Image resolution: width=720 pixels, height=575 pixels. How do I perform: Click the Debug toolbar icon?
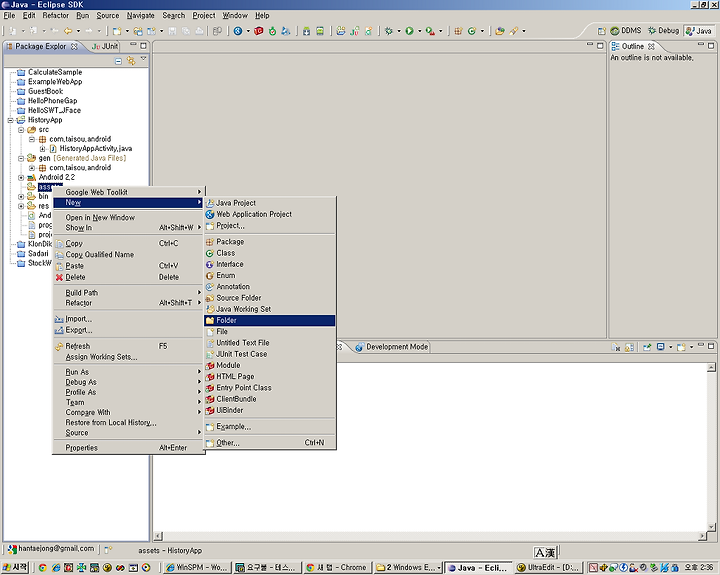point(388,31)
